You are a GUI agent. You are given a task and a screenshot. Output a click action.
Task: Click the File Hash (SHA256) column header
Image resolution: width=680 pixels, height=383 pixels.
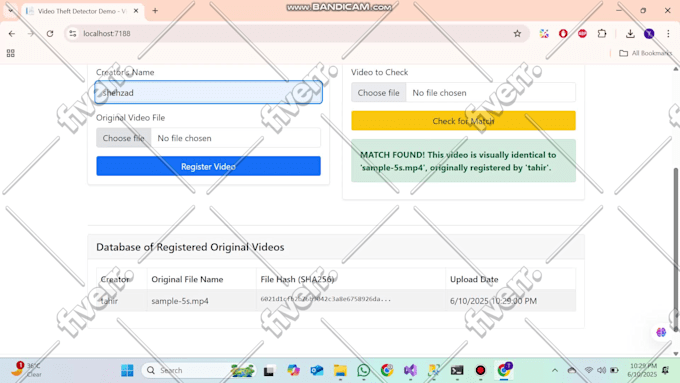tap(297, 279)
